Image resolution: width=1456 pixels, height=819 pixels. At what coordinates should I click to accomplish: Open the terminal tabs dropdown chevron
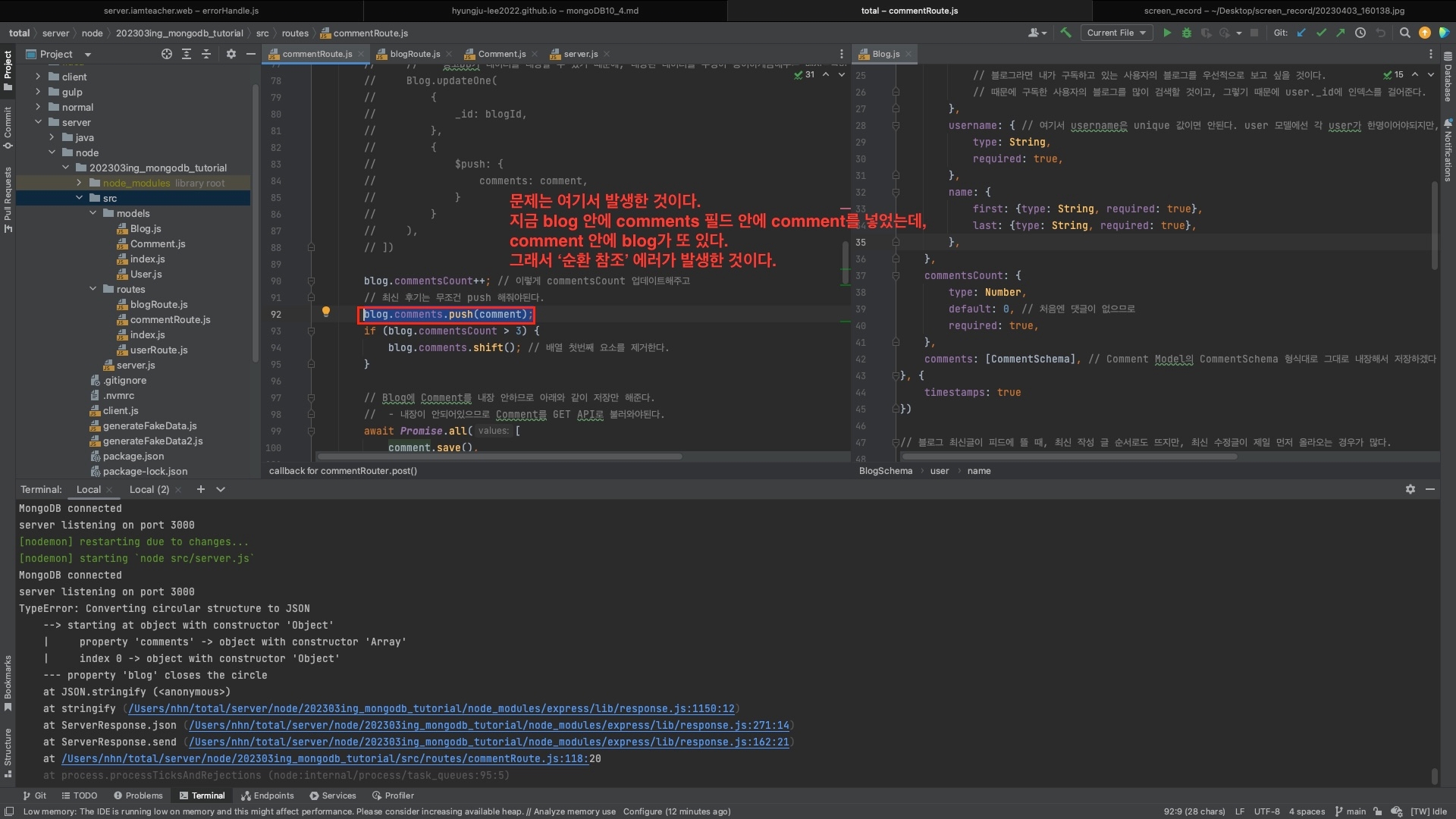(221, 489)
